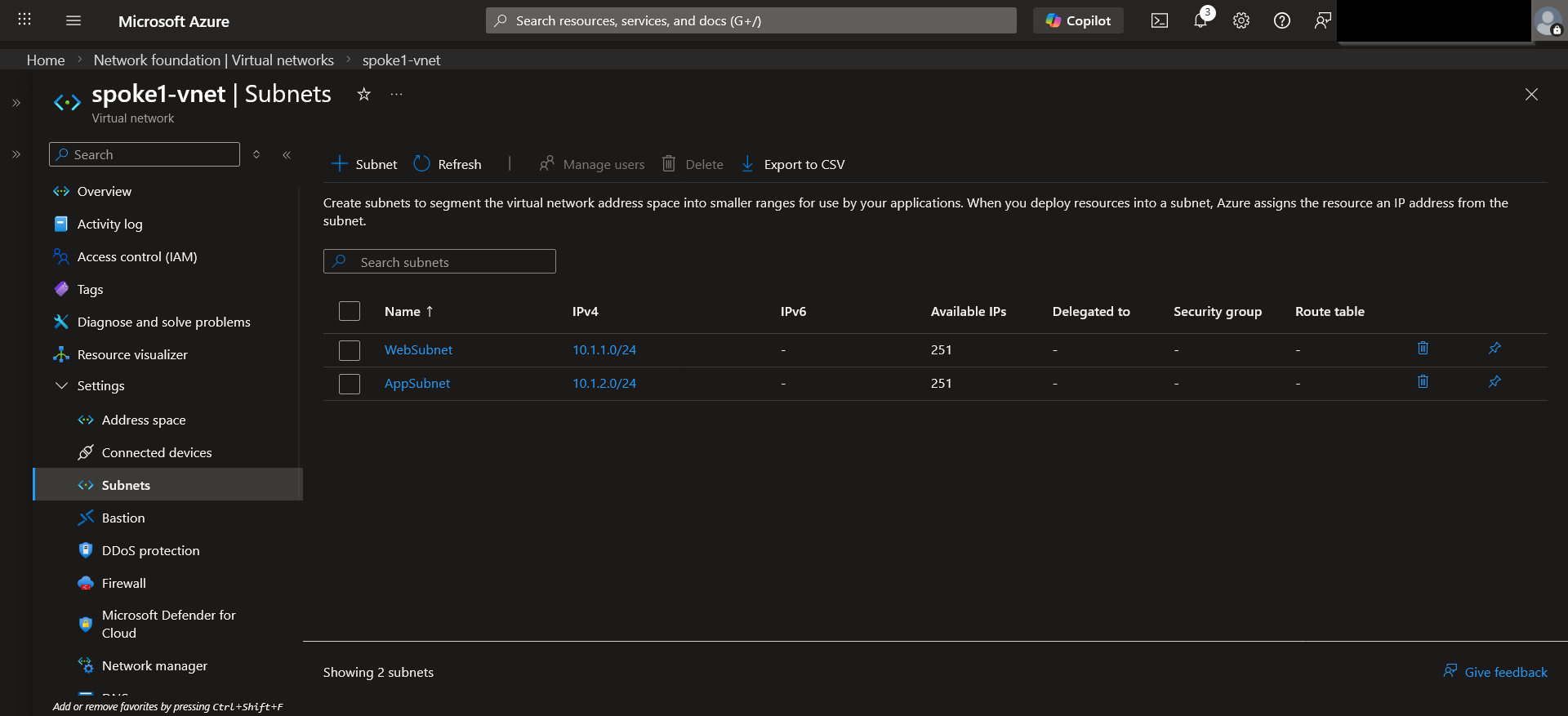This screenshot has width=1568, height=716.
Task: Click the Search subnets field
Action: [439, 261]
